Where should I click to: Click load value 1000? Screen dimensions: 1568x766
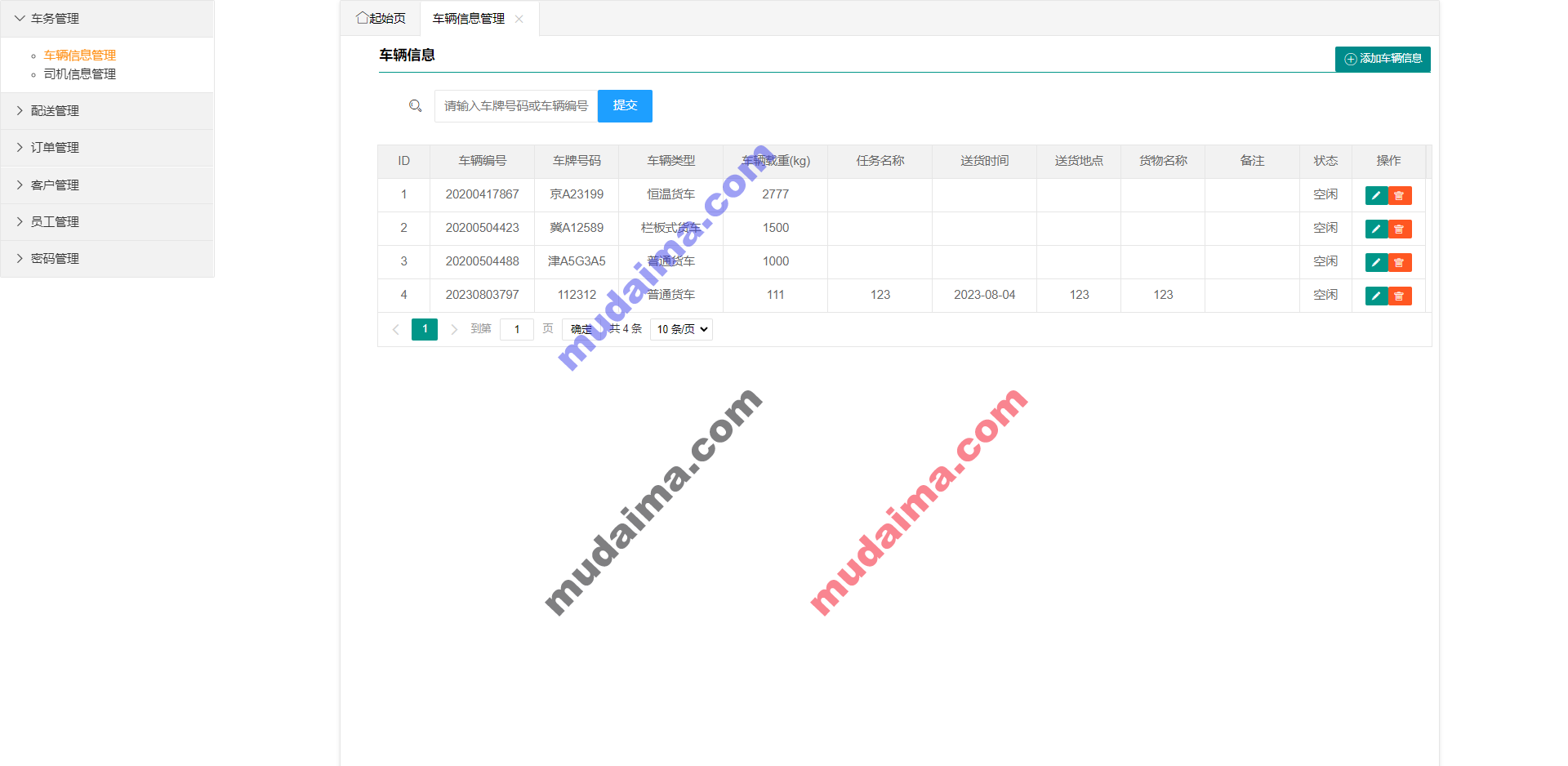point(776,261)
